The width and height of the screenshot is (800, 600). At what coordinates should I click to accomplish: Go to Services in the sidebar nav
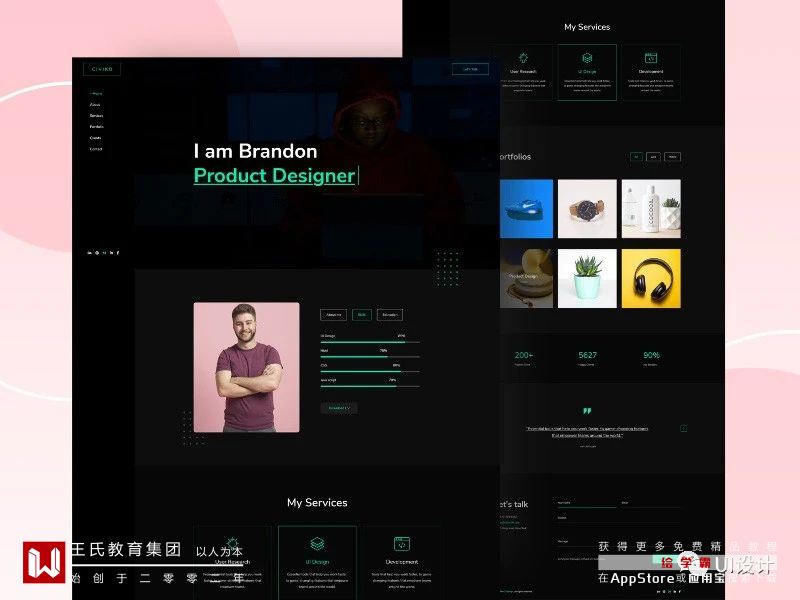pyautogui.click(x=96, y=116)
